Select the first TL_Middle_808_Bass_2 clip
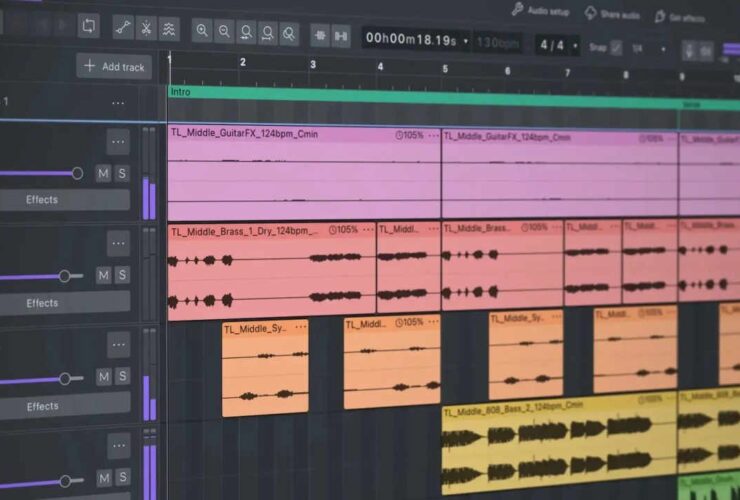 click(560, 443)
